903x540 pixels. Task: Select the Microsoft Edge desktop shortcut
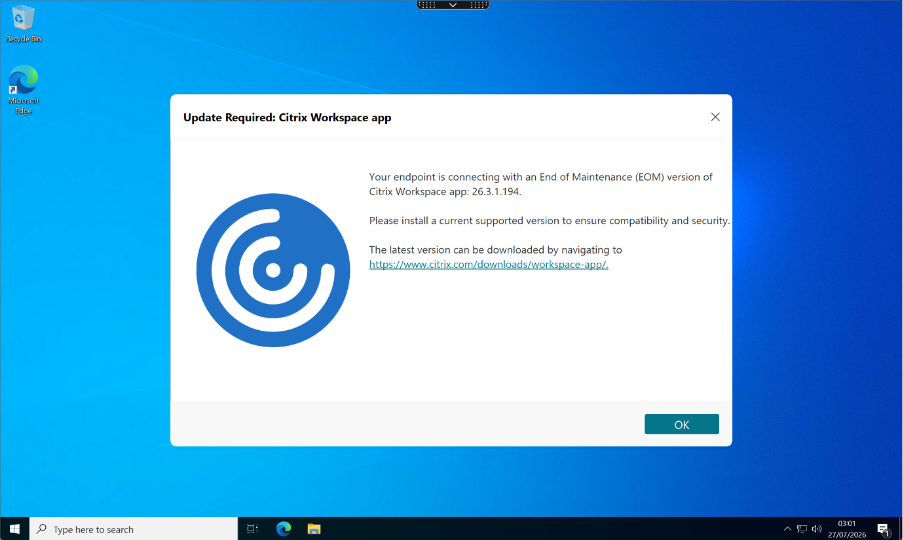(x=23, y=90)
